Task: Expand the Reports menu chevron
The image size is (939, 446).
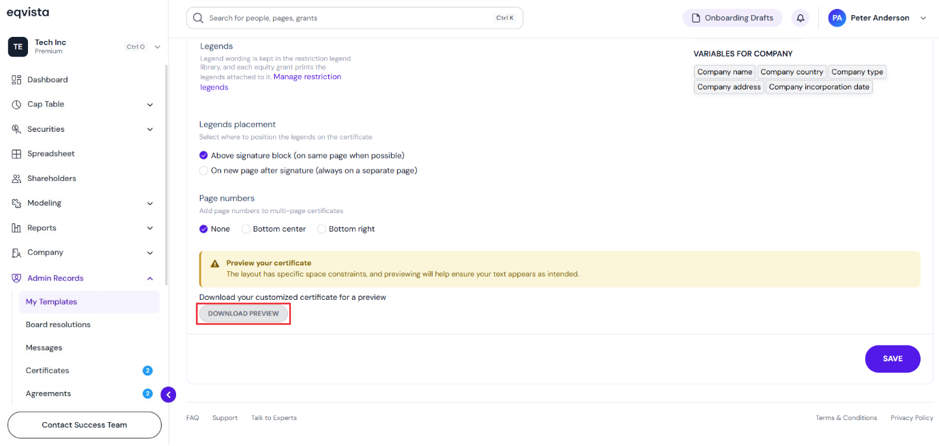Action: point(150,228)
